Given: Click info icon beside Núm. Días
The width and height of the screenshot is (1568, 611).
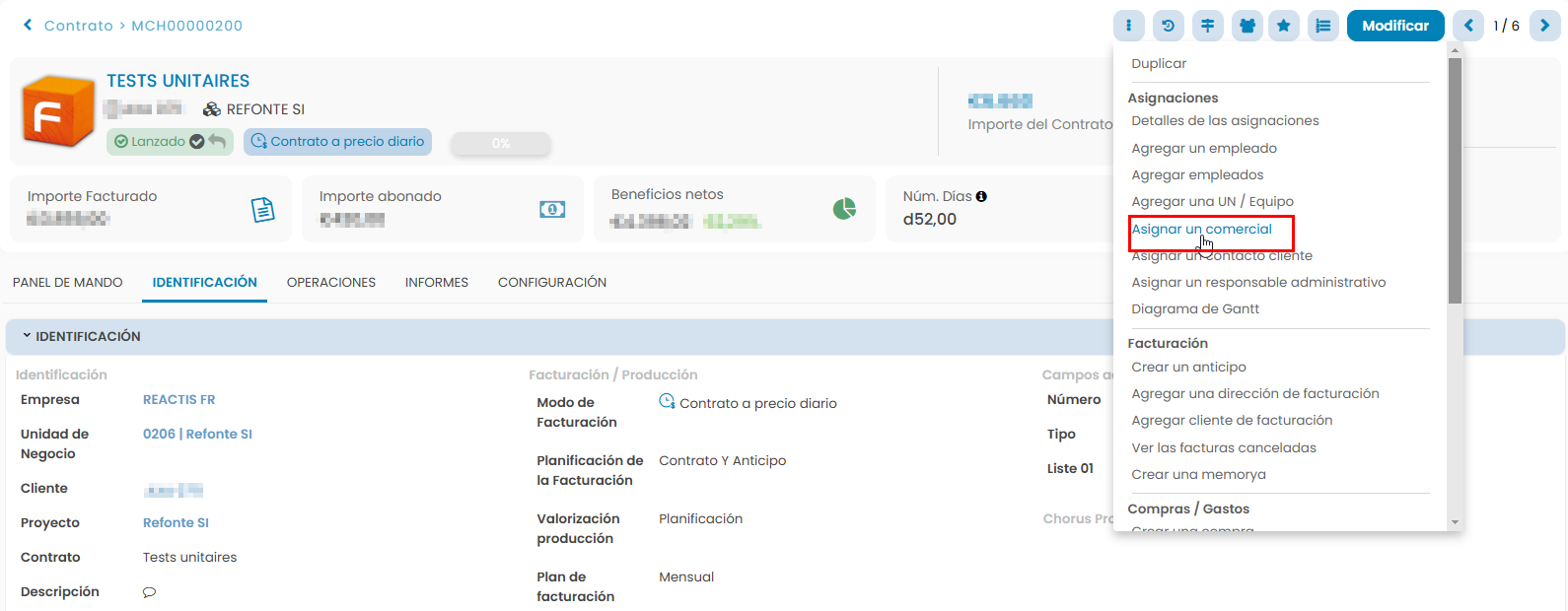Looking at the screenshot, I should [x=981, y=196].
